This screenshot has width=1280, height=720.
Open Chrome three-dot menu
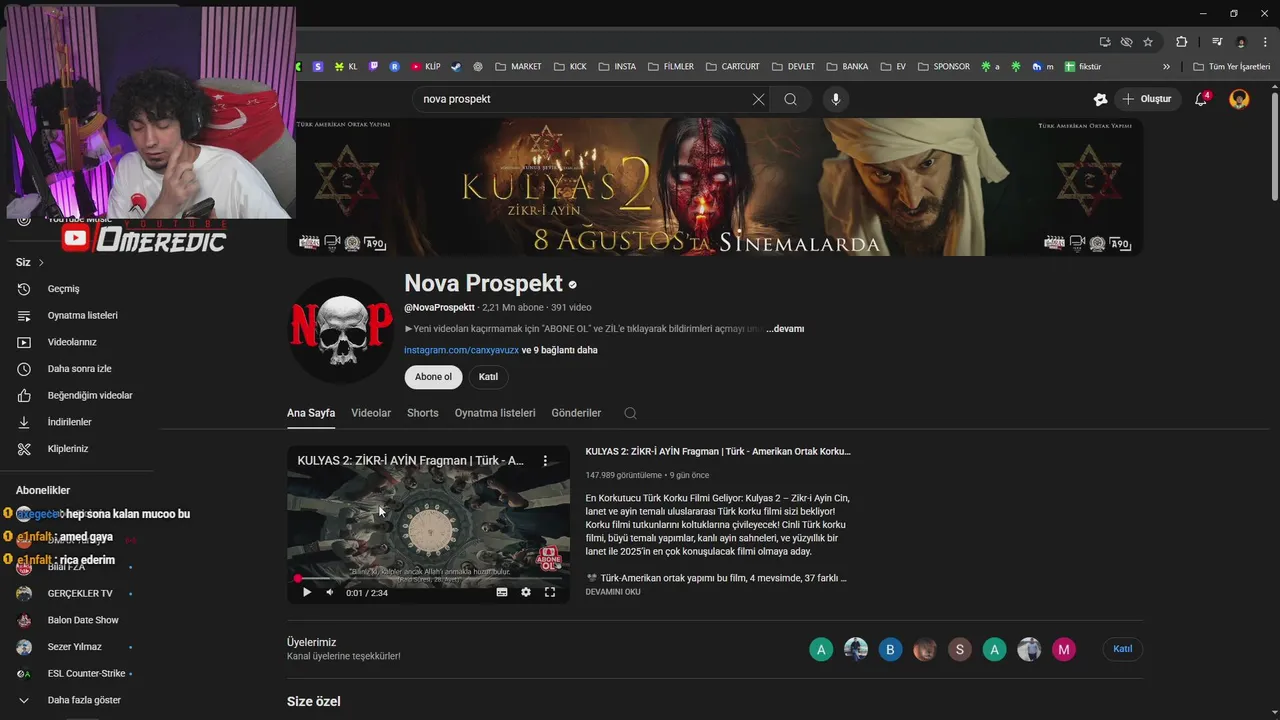(x=1265, y=42)
